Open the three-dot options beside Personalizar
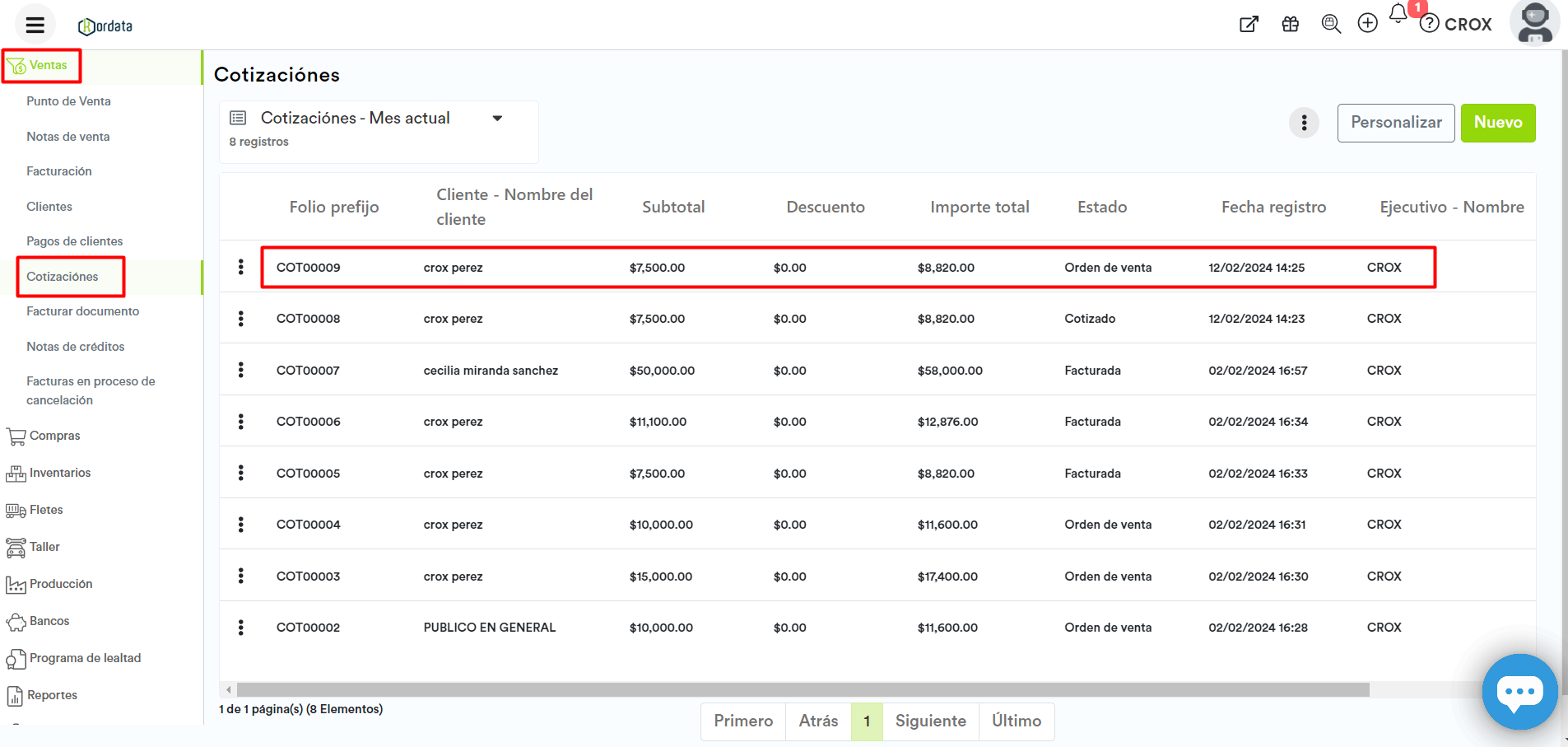Screen dimensions: 1568x747 pyautogui.click(x=1304, y=123)
